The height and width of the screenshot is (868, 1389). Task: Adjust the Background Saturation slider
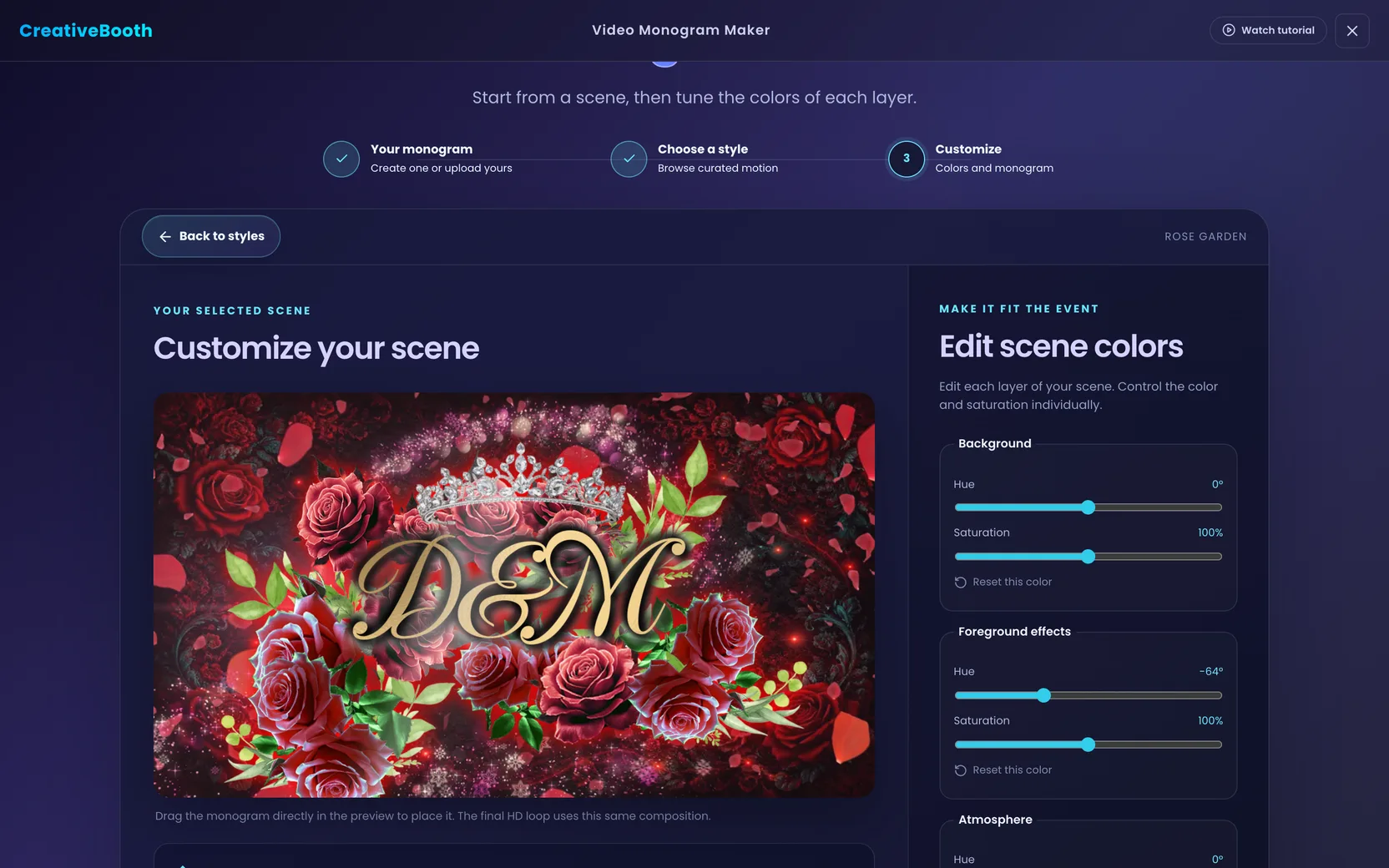[x=1088, y=557]
